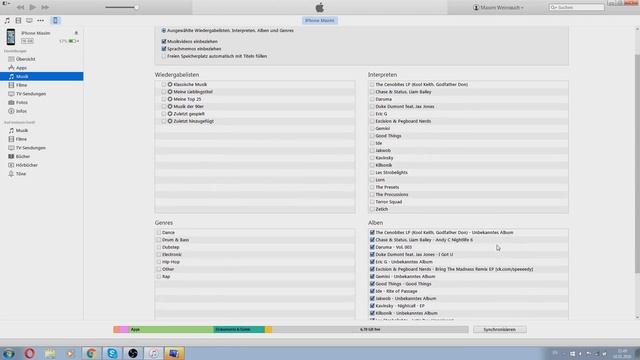The image size is (640, 360).
Task: Open the more (…) media types menu
Action: pos(40,20)
